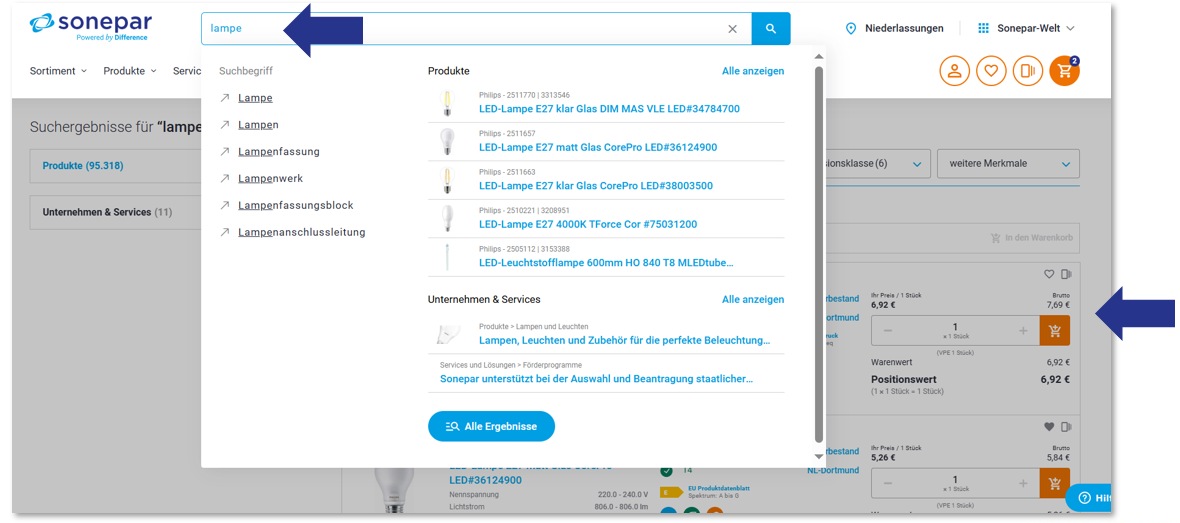The image size is (1180, 523).
Task: Add 5,26 € item to cart
Action: point(1054,483)
